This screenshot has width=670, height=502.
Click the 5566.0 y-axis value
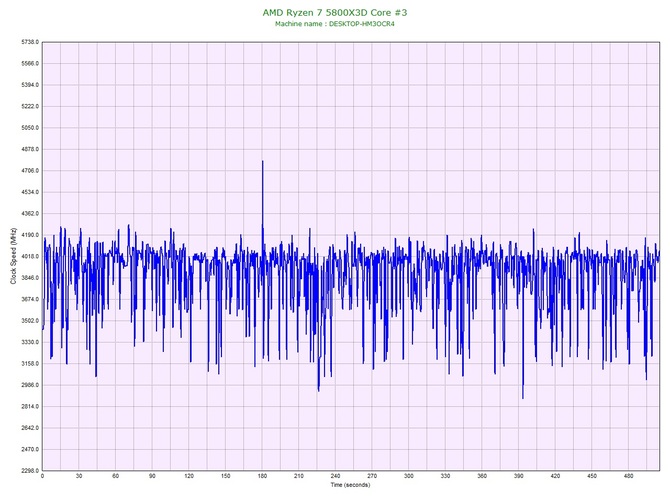30,63
